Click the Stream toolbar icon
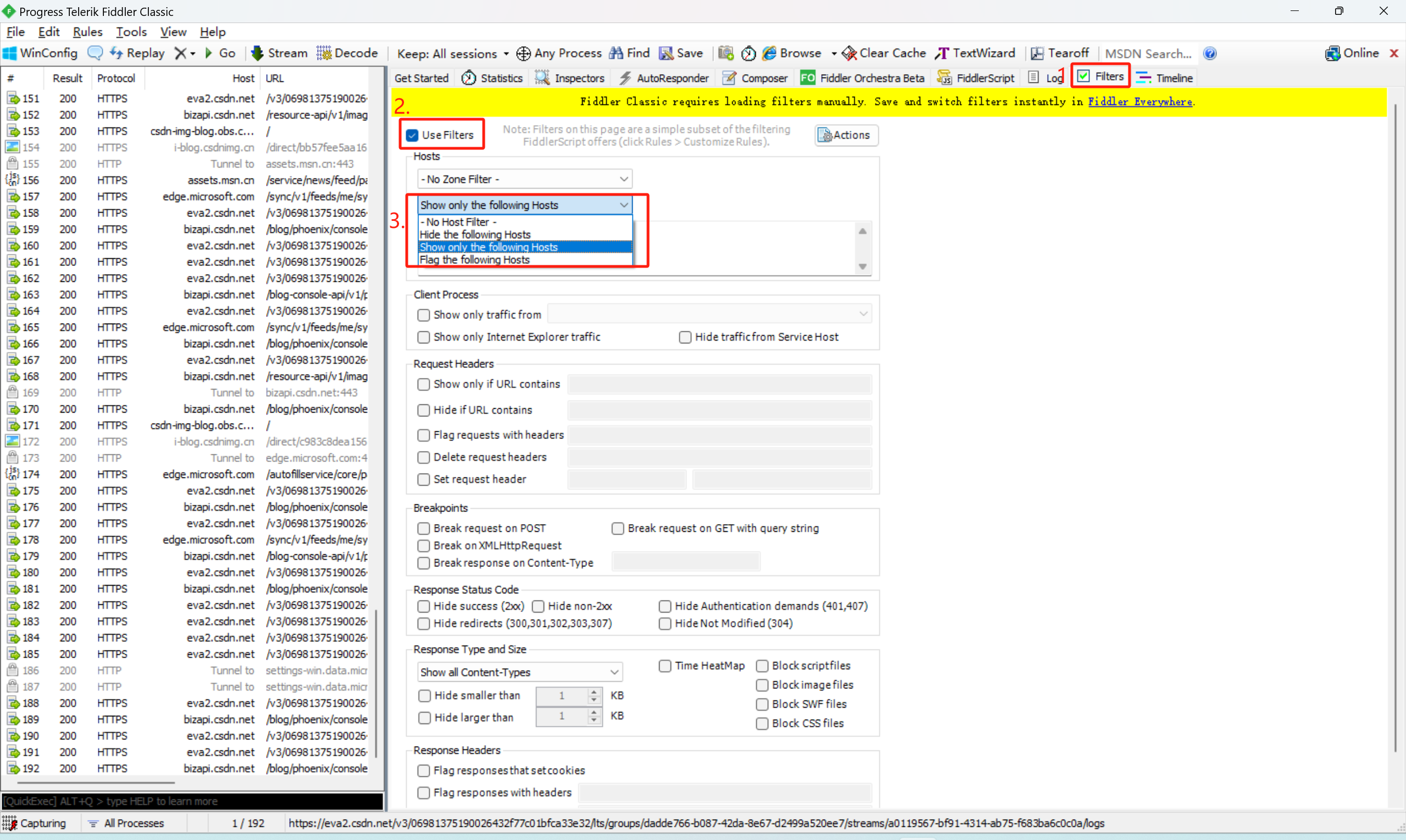The height and width of the screenshot is (840, 1406). coord(258,53)
